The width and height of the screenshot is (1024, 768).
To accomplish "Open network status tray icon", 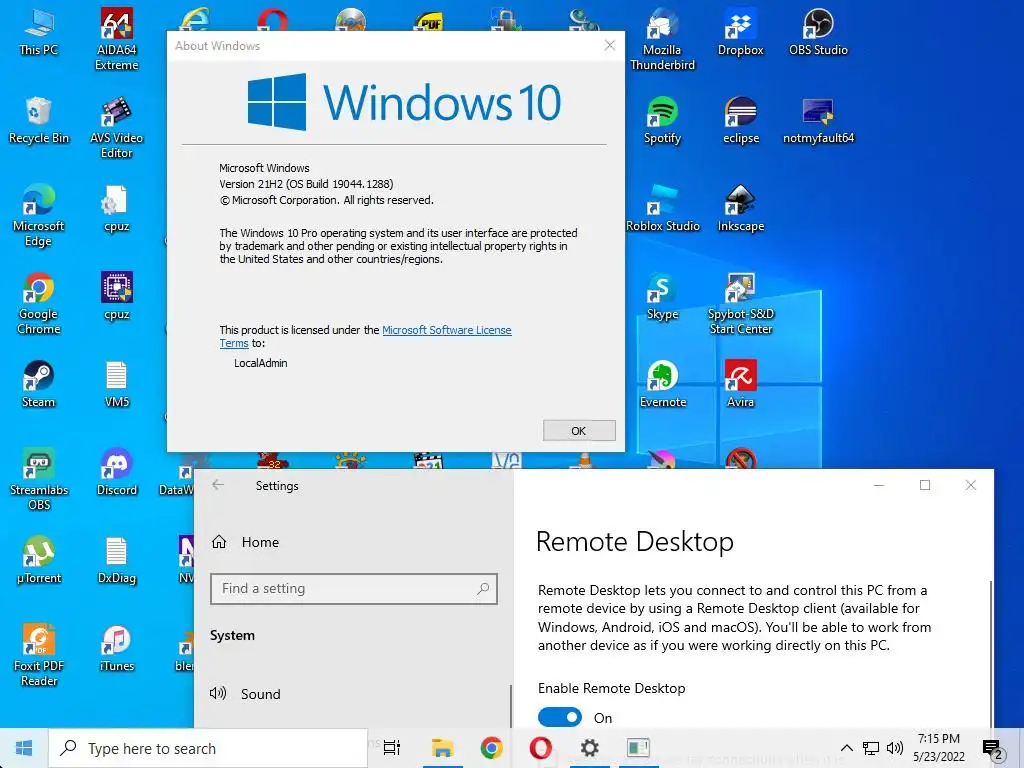I will click(871, 748).
